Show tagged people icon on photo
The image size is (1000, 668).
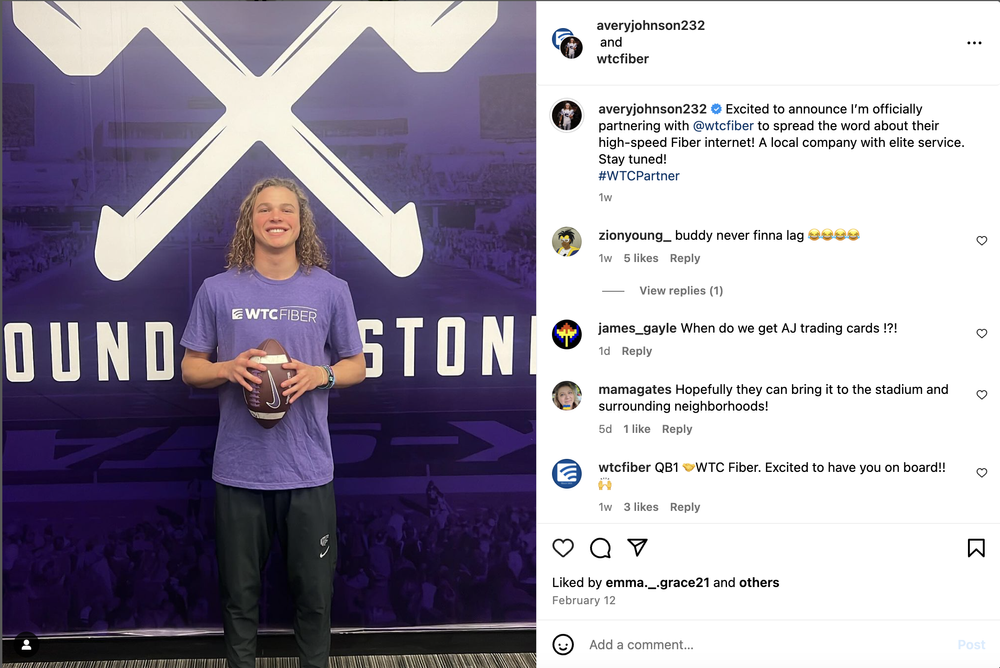26,645
